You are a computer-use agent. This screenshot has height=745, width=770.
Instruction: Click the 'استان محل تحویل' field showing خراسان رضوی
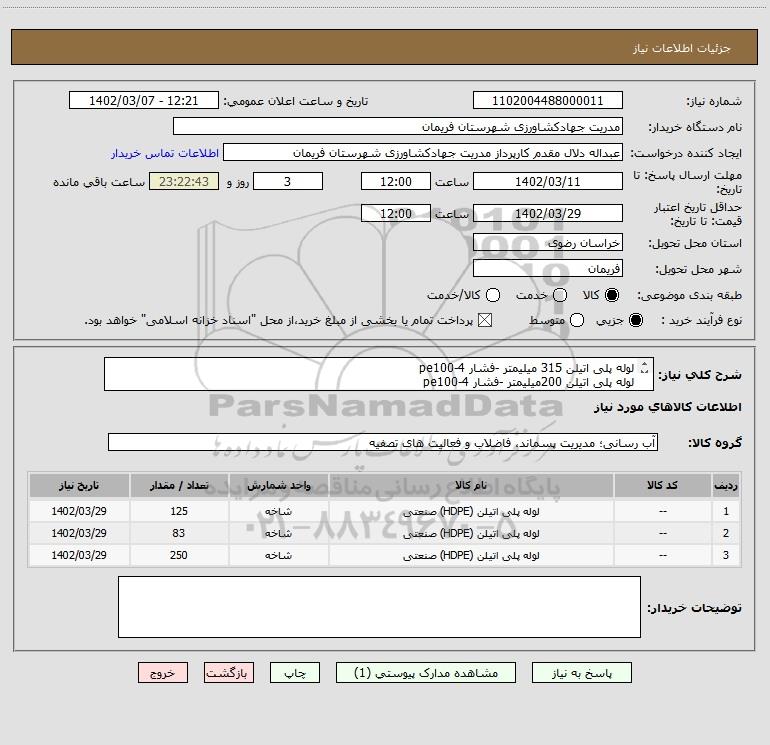(x=547, y=243)
